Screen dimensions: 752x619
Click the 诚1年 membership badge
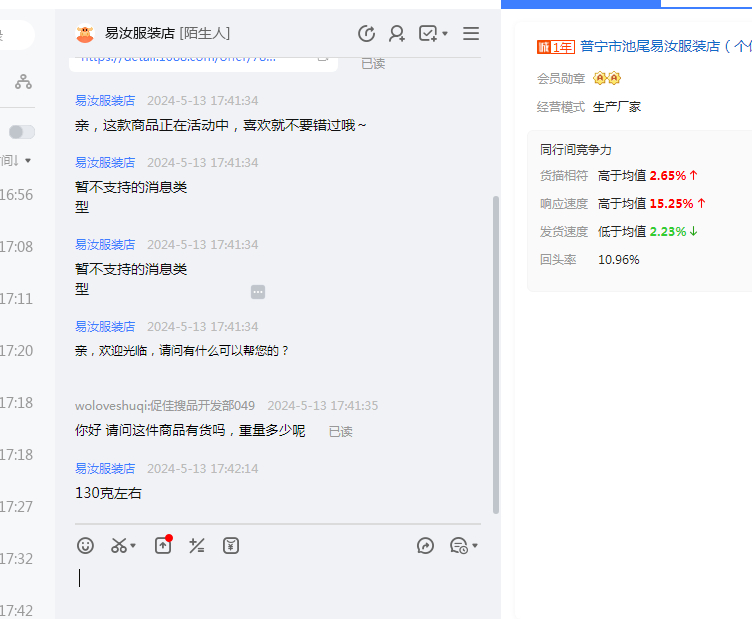(x=555, y=47)
